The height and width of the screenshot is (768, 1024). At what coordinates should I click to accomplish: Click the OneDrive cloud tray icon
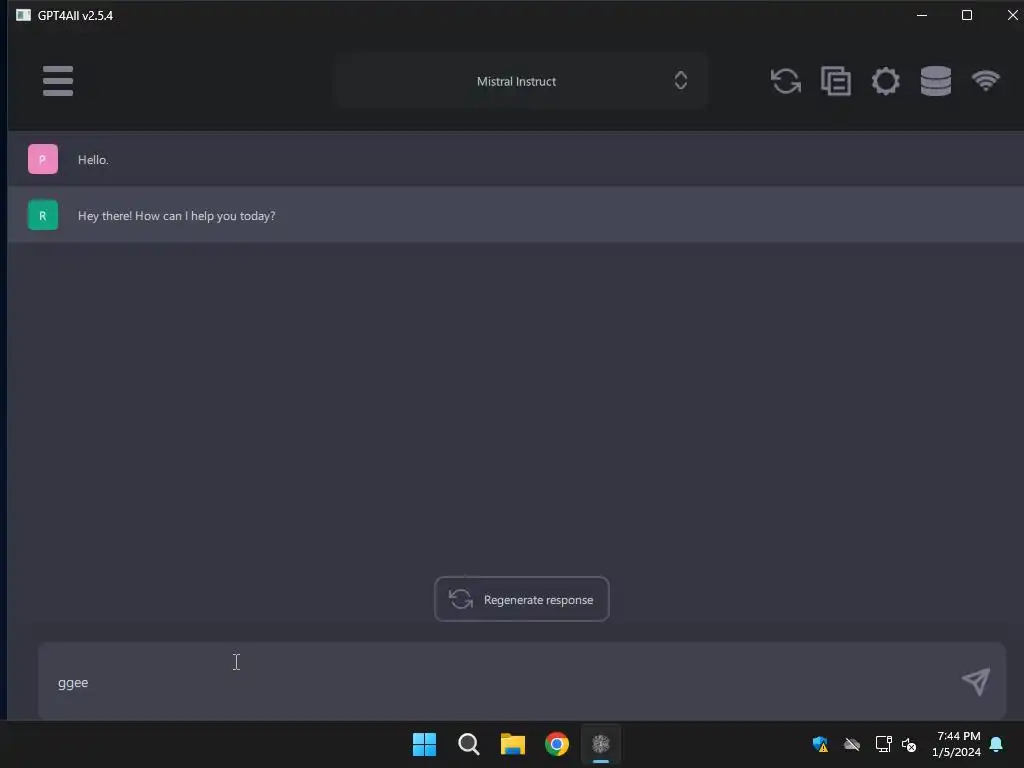pos(852,744)
